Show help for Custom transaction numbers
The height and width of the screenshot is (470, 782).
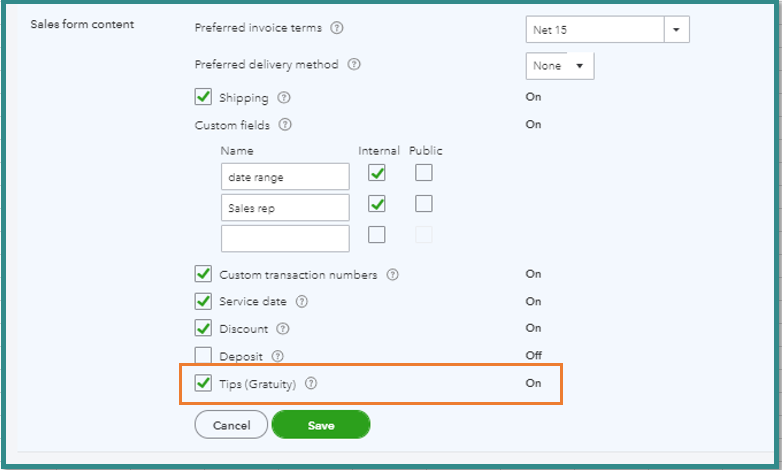(x=393, y=274)
